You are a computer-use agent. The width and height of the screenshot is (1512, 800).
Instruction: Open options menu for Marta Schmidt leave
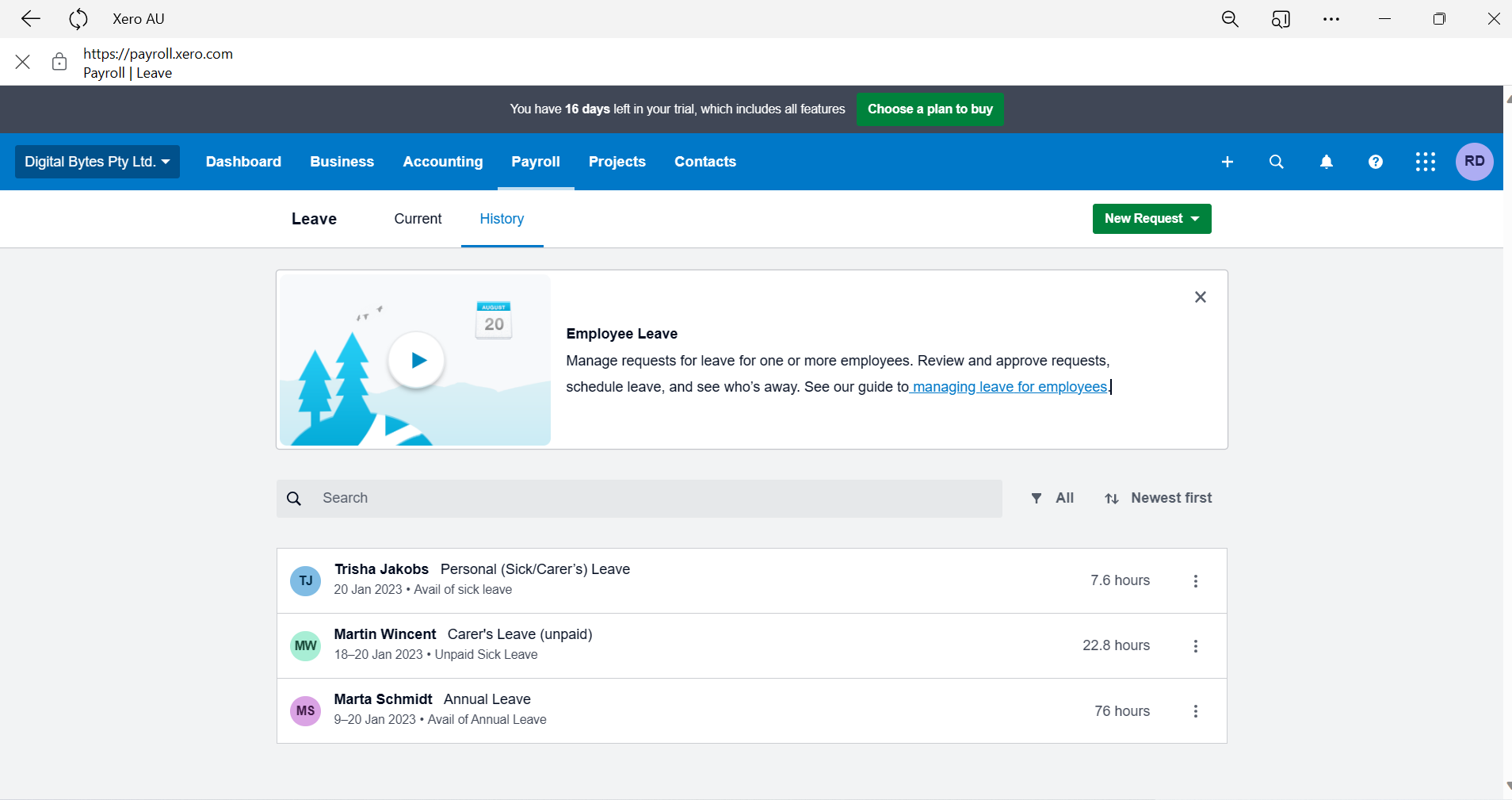point(1196,711)
